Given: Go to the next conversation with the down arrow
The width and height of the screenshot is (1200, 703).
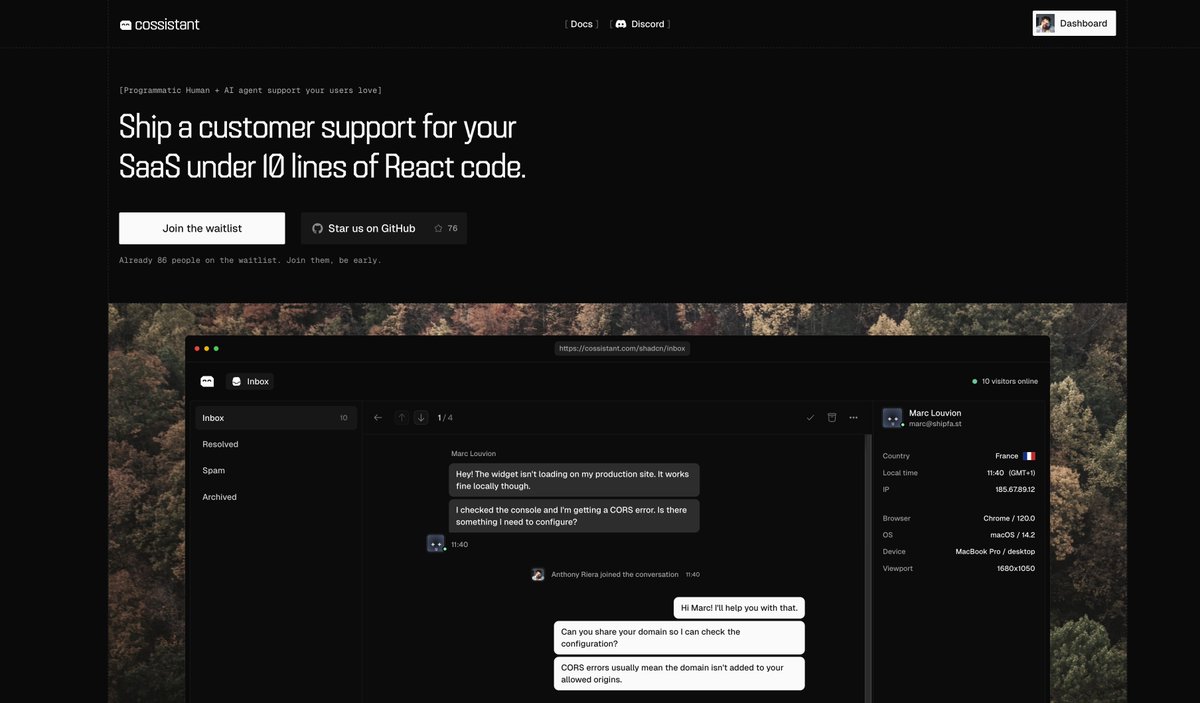Looking at the screenshot, I should (x=421, y=417).
